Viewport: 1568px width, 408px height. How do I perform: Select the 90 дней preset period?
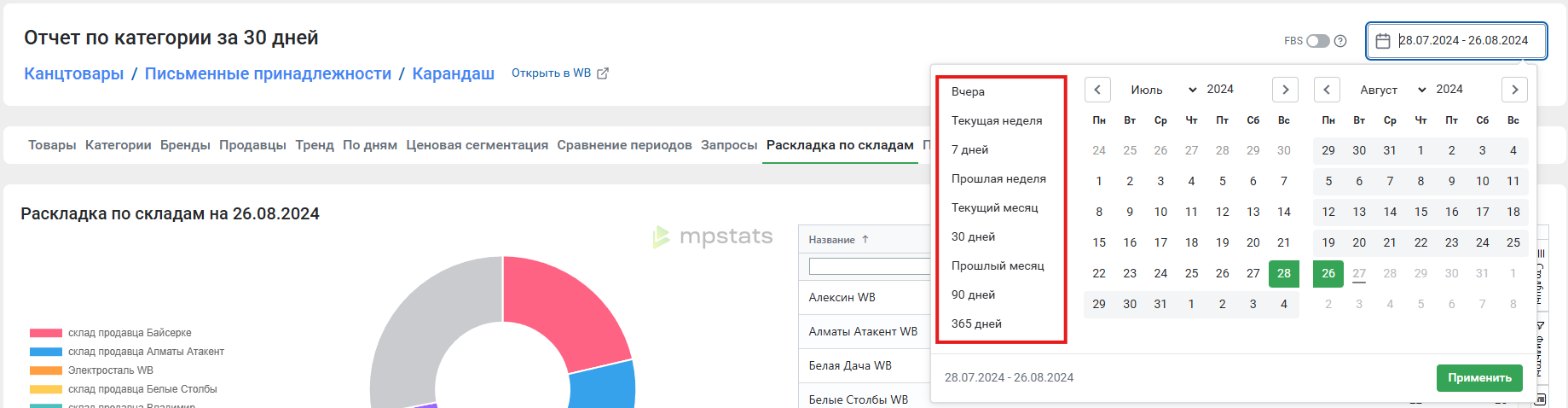(973, 295)
